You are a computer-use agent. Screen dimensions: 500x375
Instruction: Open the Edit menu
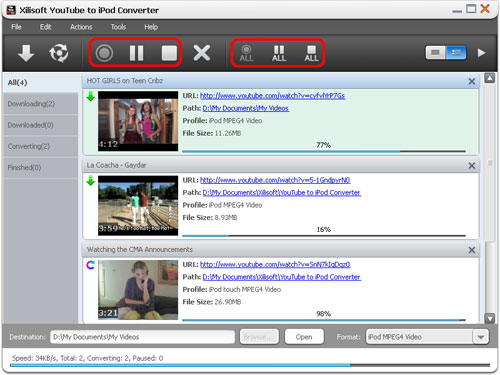click(45, 27)
